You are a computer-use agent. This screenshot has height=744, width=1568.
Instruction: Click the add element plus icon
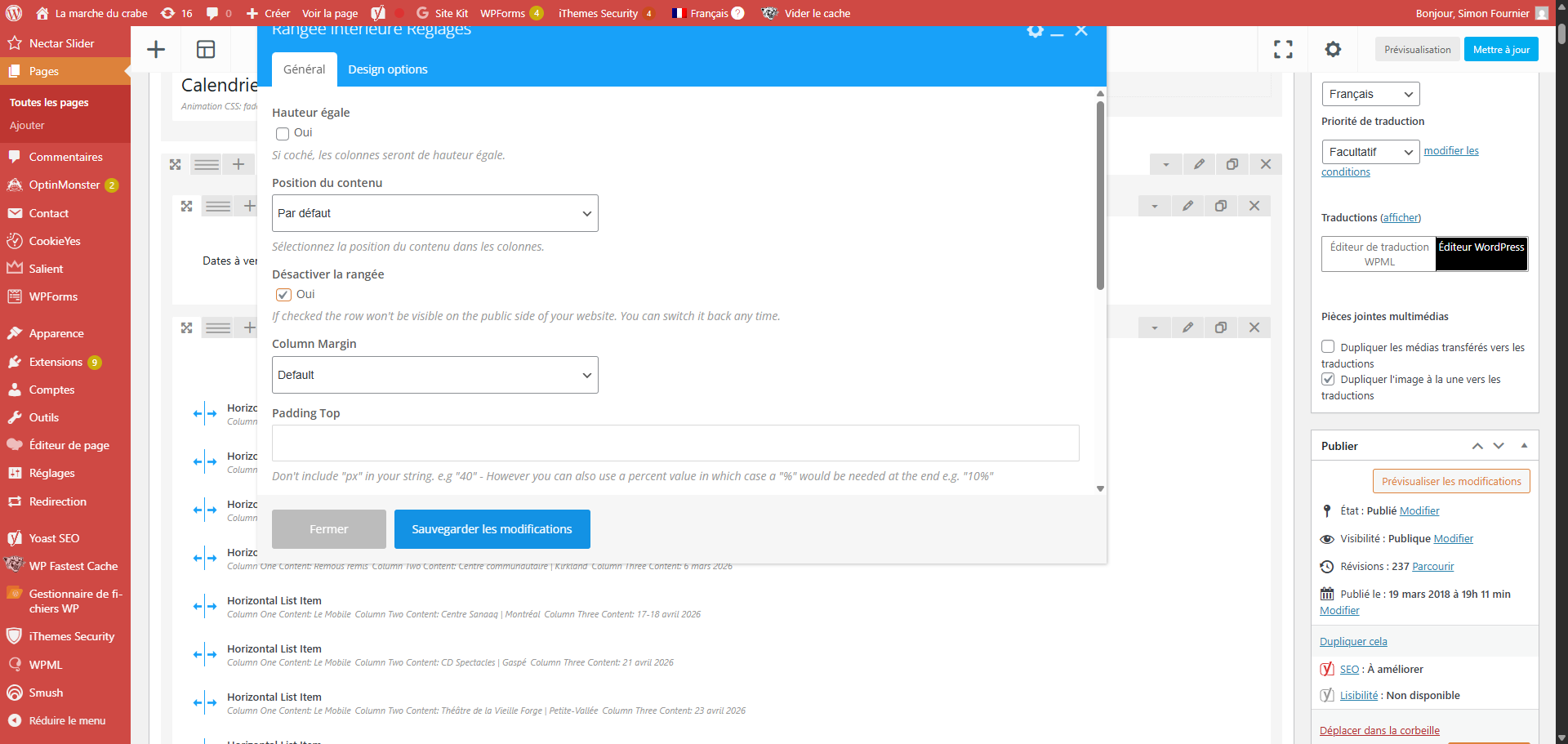(x=156, y=50)
